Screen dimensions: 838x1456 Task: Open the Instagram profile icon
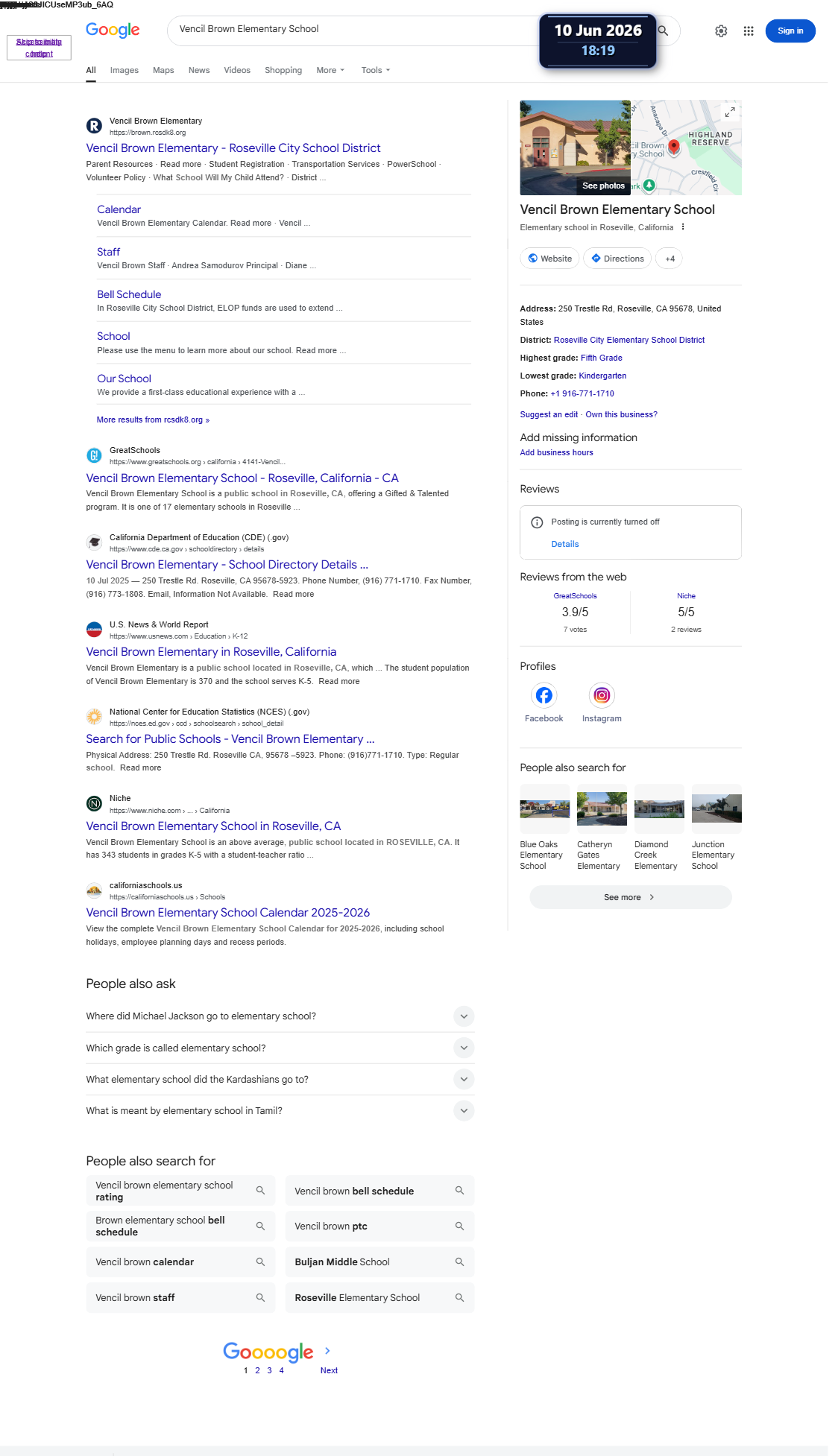(x=602, y=695)
